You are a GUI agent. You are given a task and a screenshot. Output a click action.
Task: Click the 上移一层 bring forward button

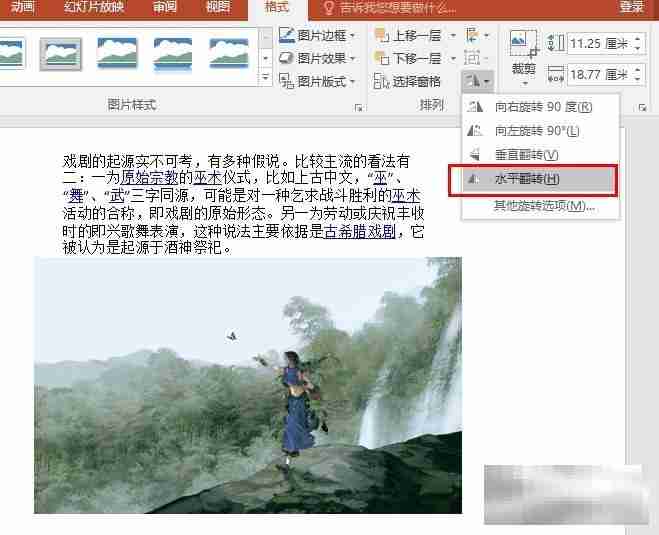click(409, 35)
